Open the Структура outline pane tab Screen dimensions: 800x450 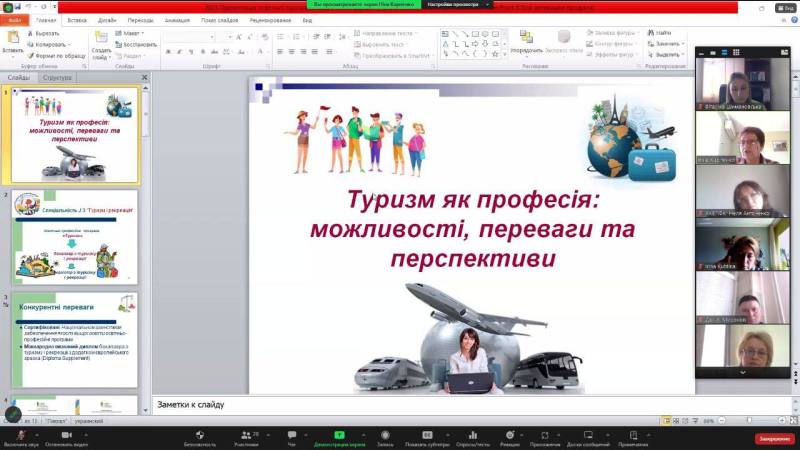click(57, 77)
